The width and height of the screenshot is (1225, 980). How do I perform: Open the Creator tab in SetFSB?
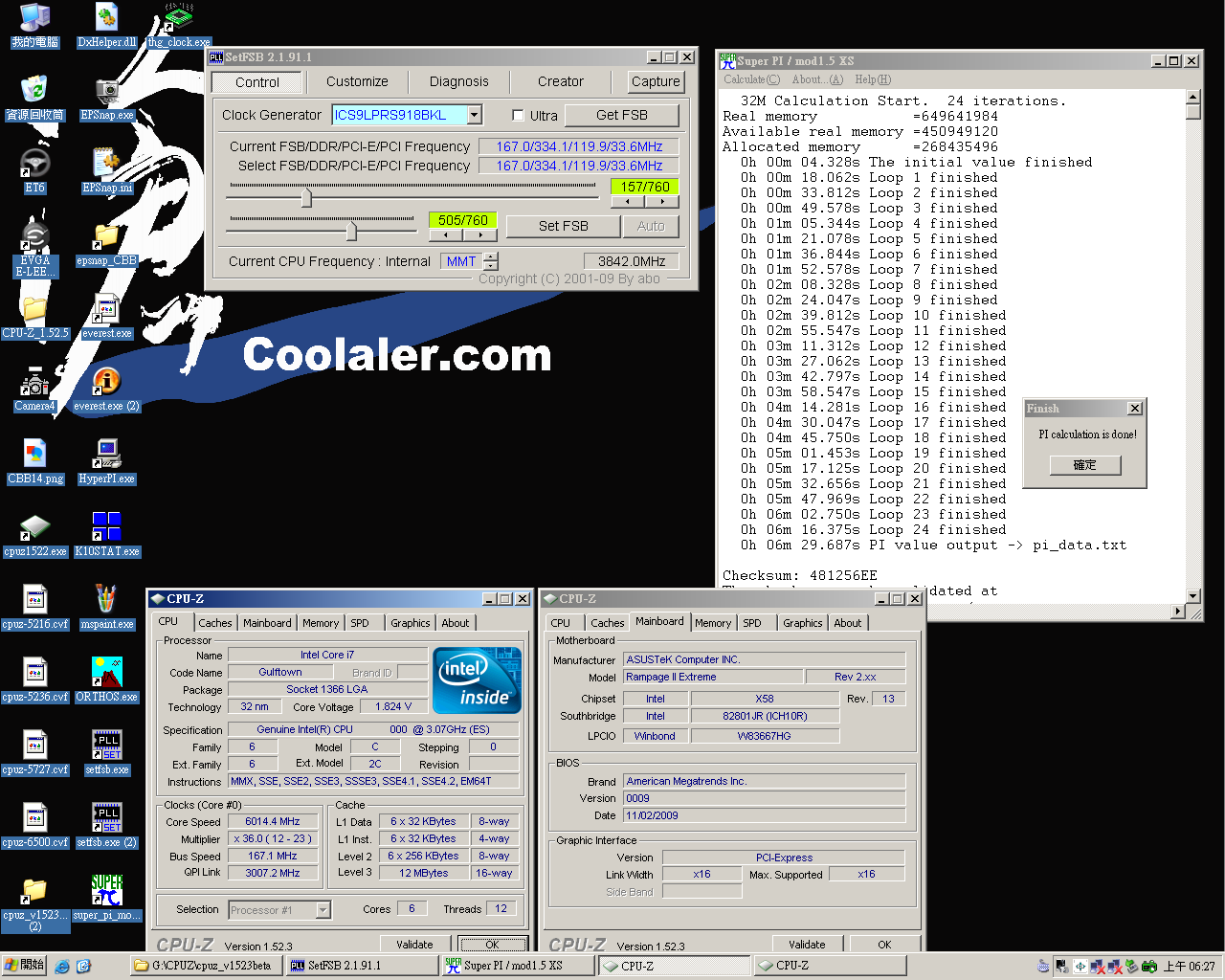click(561, 82)
